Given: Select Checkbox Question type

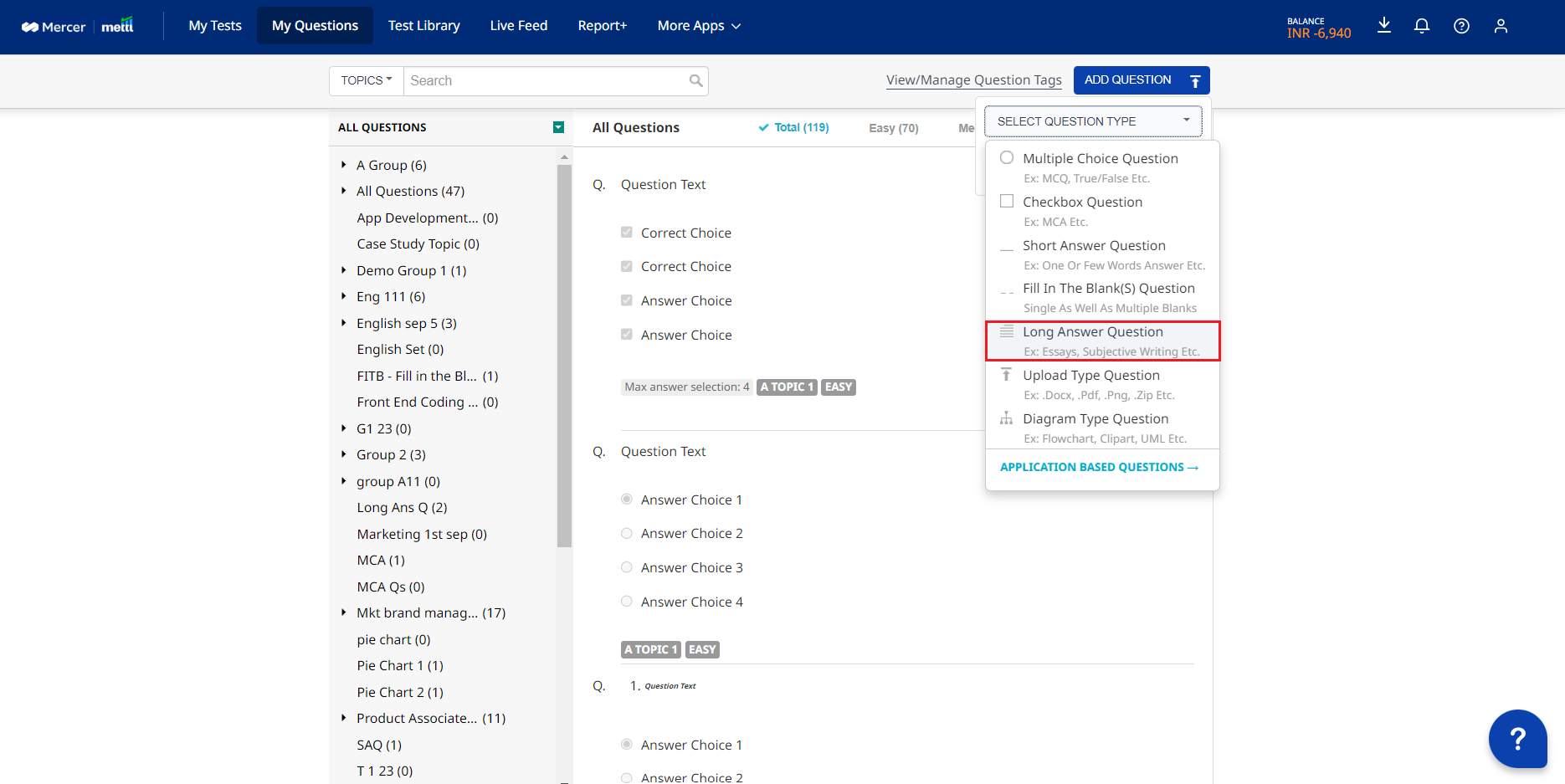Looking at the screenshot, I should (x=1082, y=202).
